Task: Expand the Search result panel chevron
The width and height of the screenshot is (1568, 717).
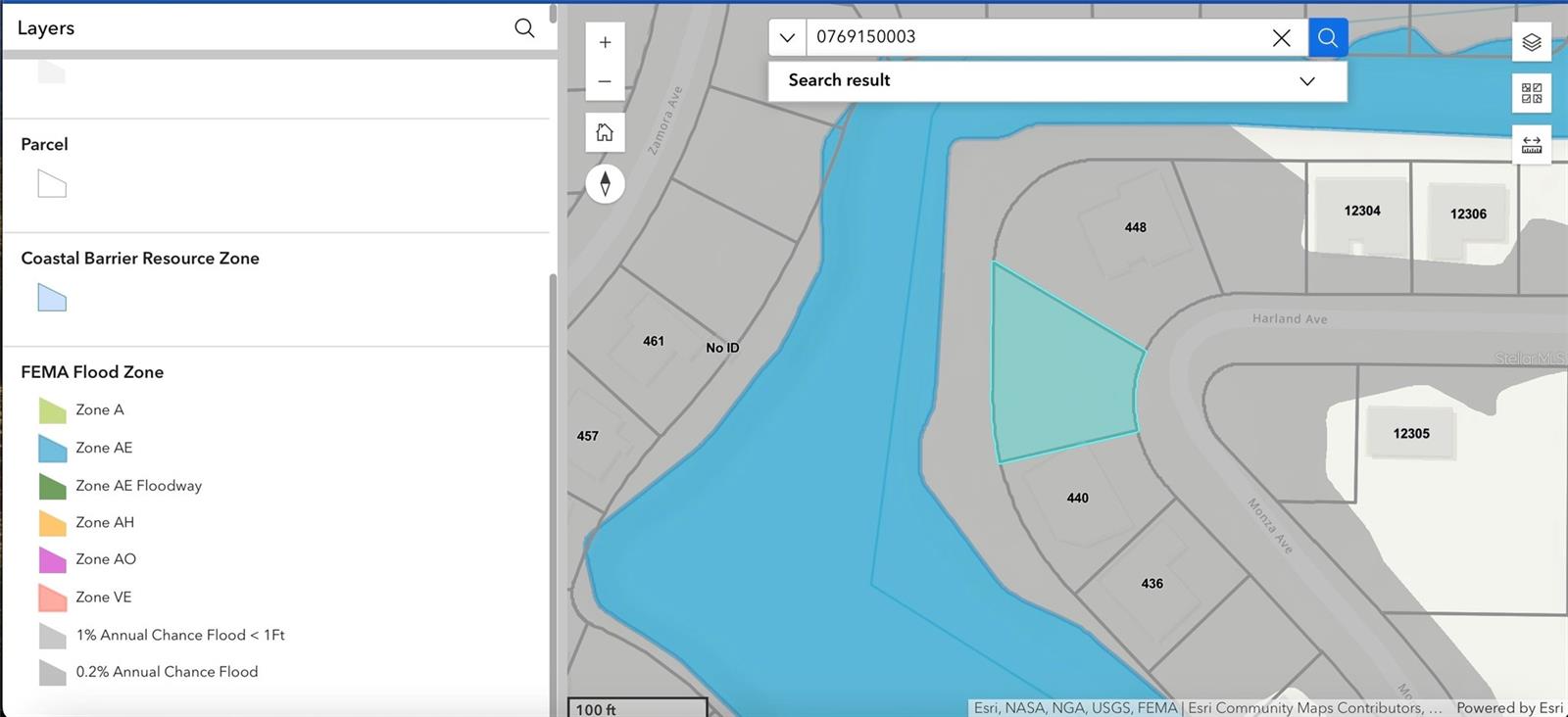Action: point(1306,81)
